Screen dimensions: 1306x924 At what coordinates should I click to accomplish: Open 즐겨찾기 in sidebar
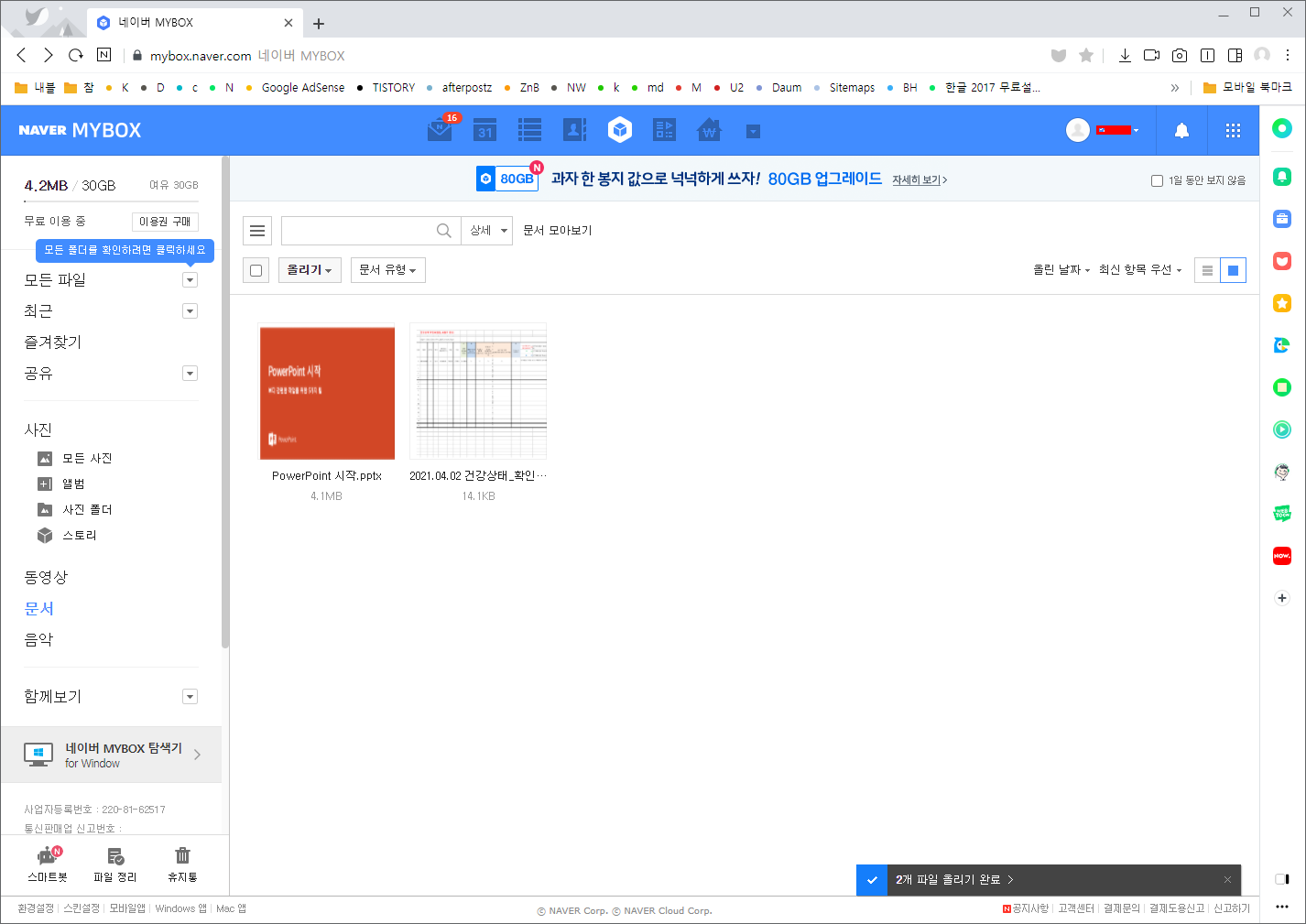coord(52,342)
